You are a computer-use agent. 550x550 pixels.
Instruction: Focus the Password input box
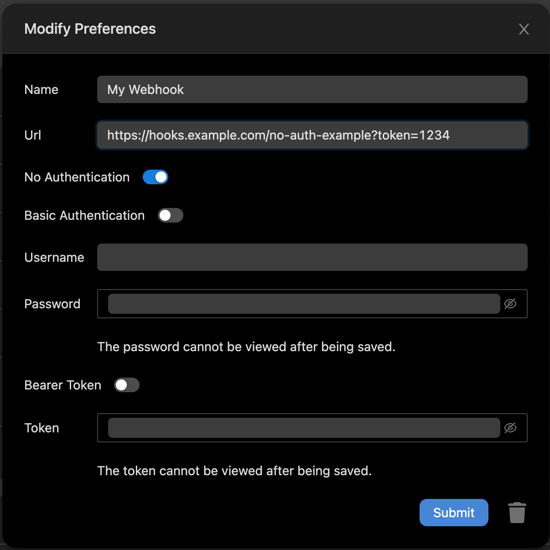pyautogui.click(x=304, y=304)
